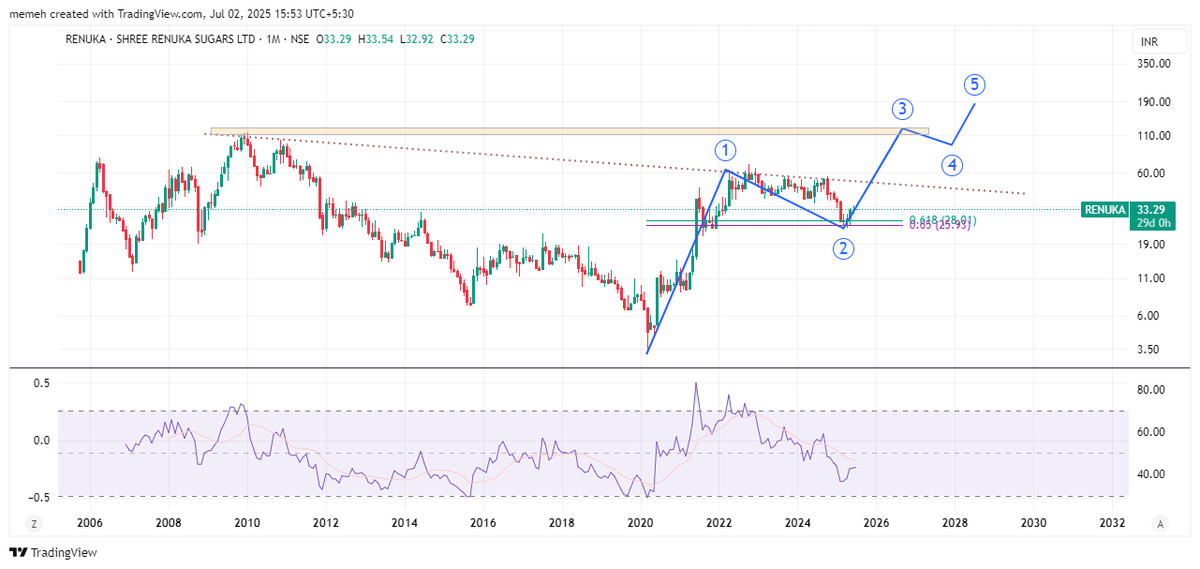The width and height of the screenshot is (1200, 569).
Task: Click the 3.50 price axis label
Action: point(1150,350)
